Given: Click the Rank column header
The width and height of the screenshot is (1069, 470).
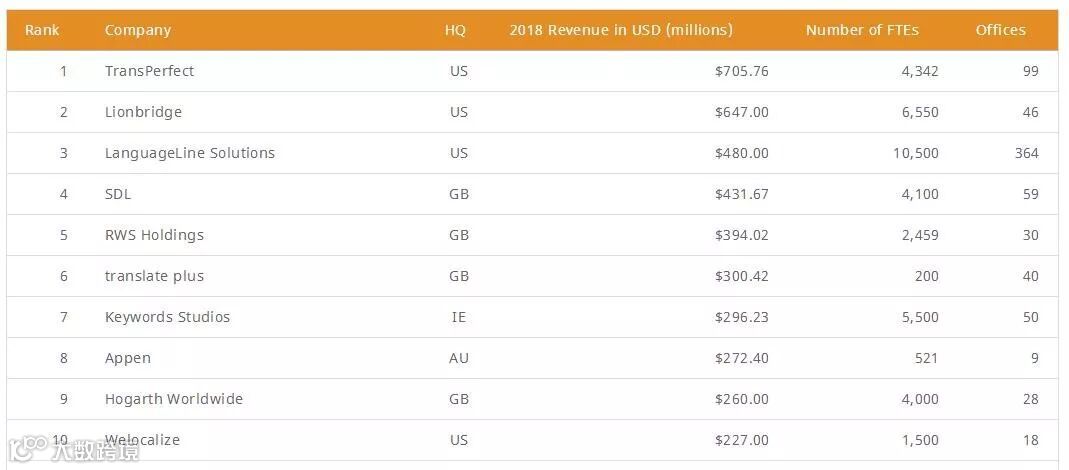Looking at the screenshot, I should click(x=42, y=30).
